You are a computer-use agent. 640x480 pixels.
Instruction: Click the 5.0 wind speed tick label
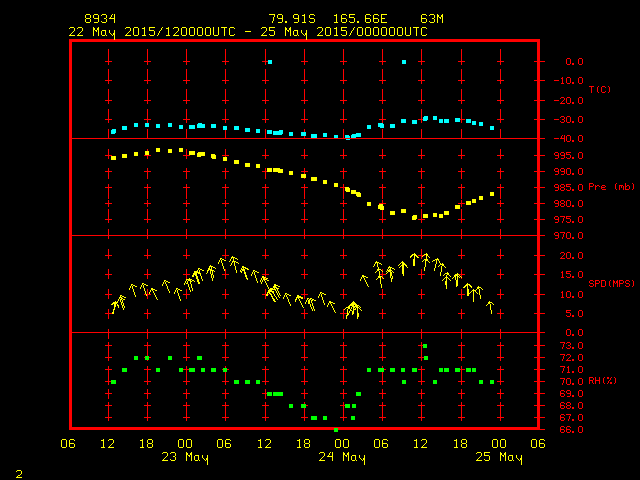tap(574, 313)
